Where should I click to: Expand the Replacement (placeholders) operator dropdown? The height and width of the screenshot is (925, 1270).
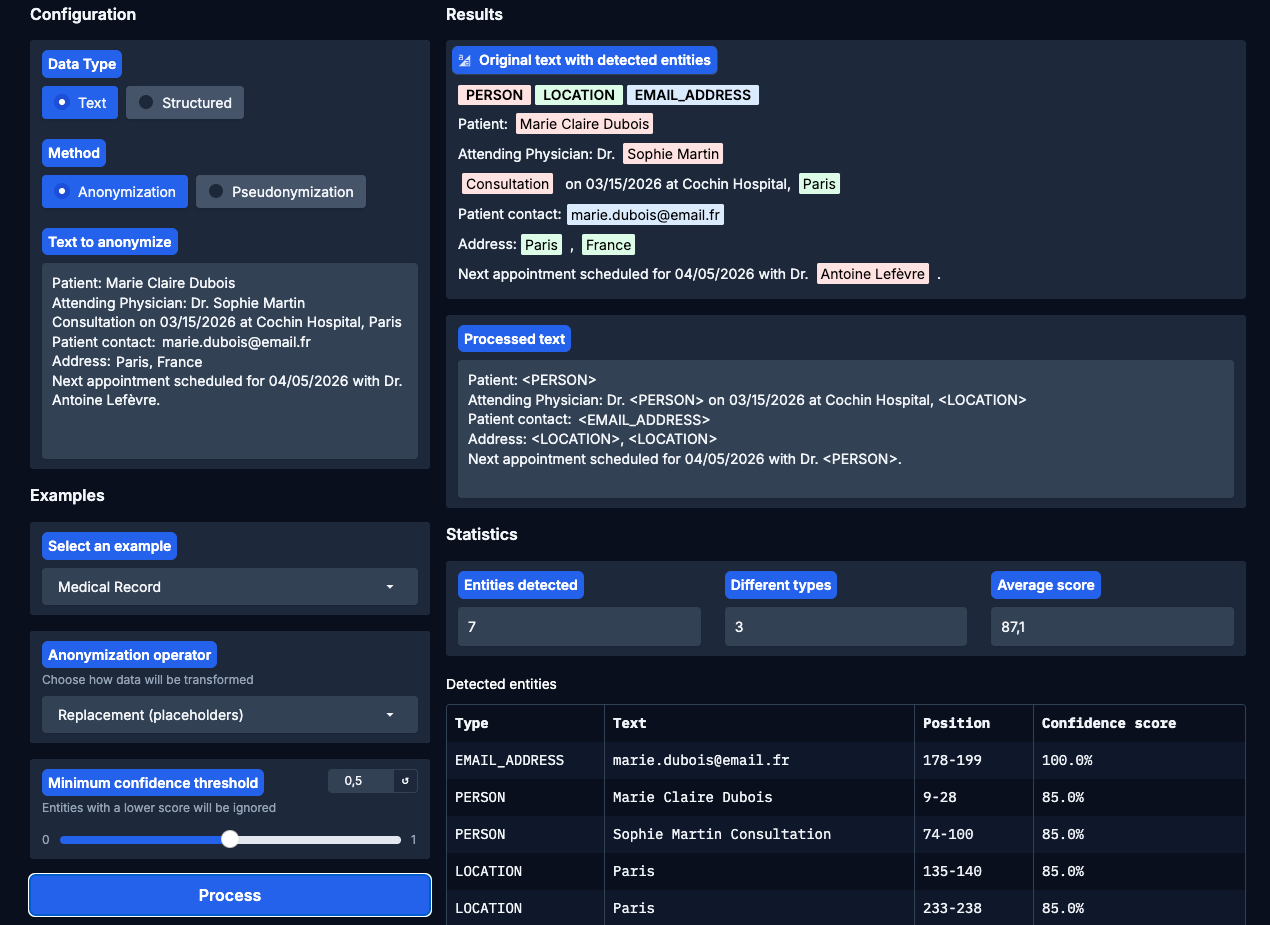tap(230, 715)
